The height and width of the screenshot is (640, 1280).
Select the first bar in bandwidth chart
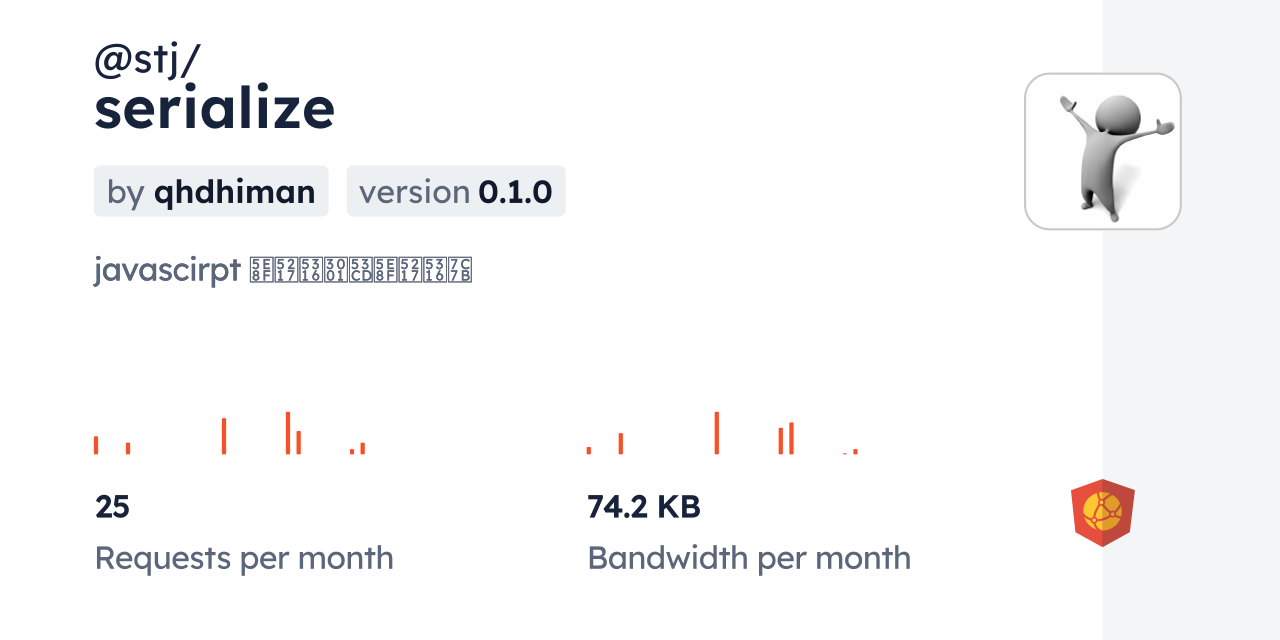coord(589,450)
